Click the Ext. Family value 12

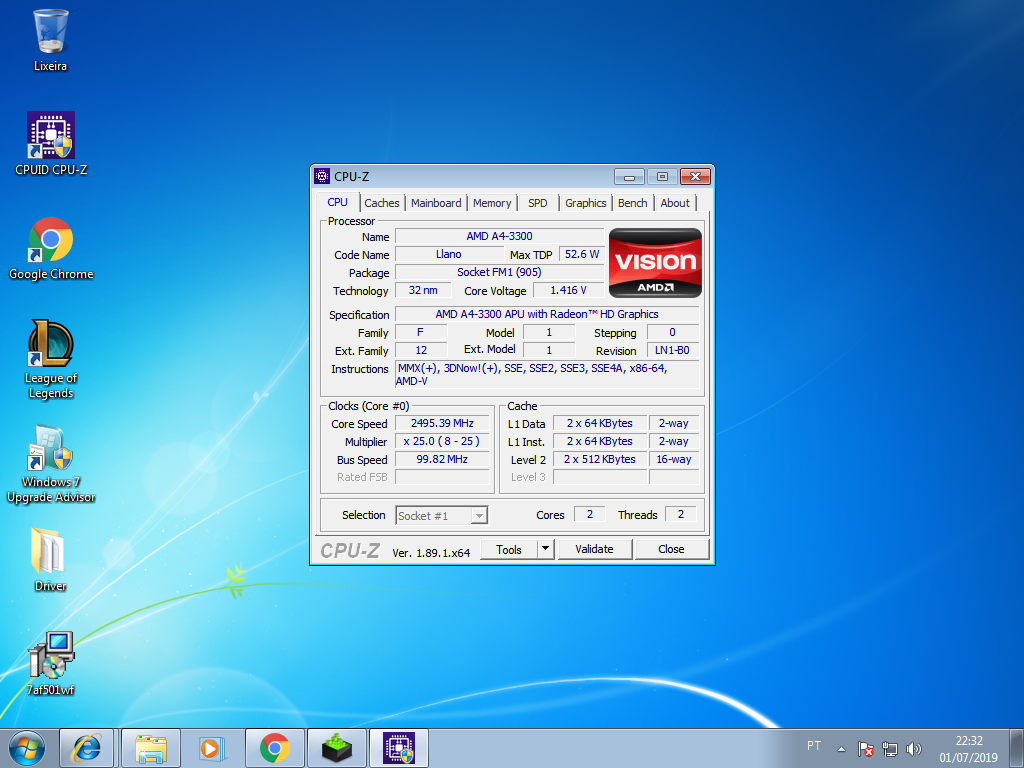pos(421,351)
